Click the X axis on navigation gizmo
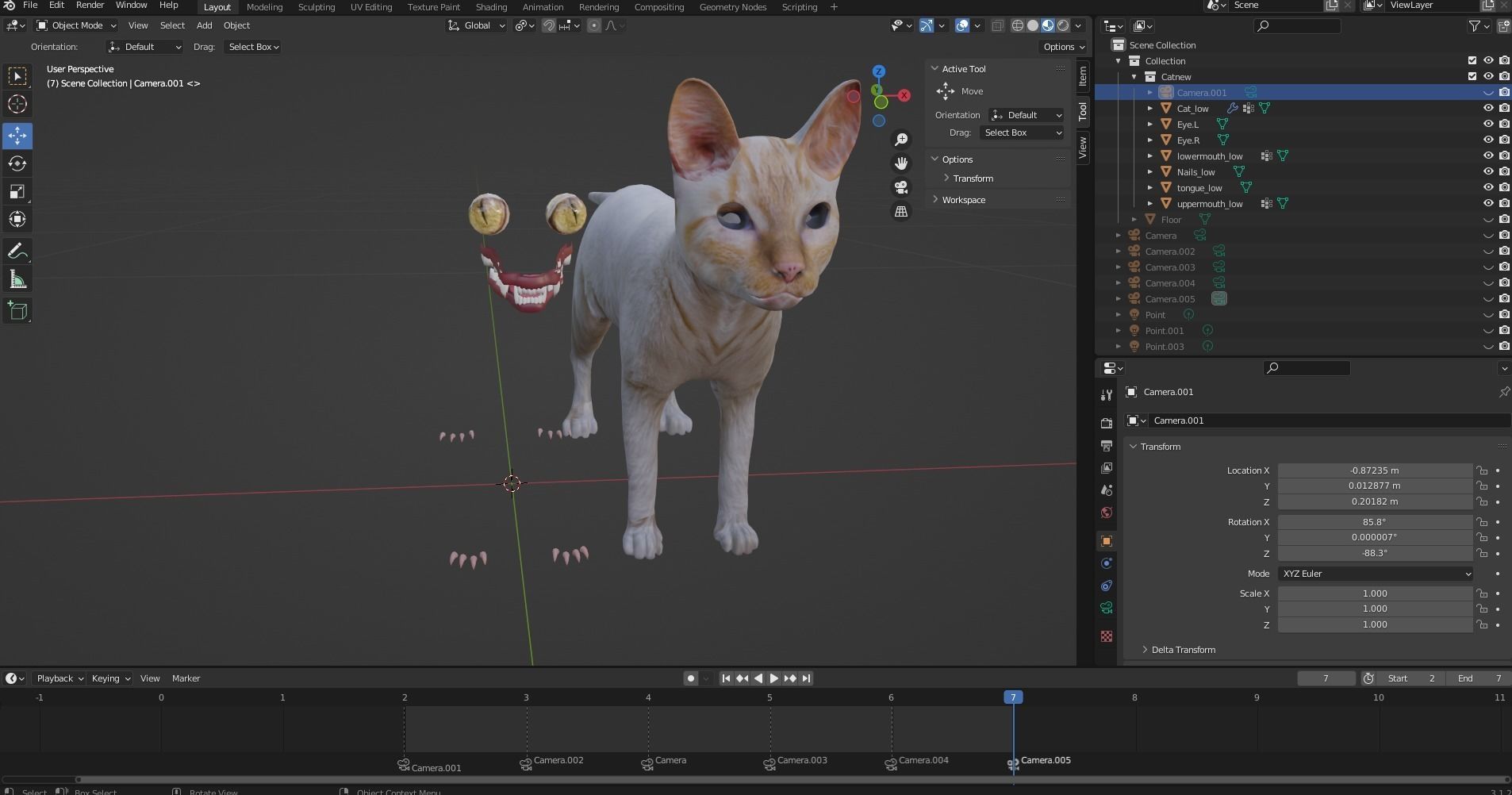This screenshot has width=1512, height=795. point(904,95)
